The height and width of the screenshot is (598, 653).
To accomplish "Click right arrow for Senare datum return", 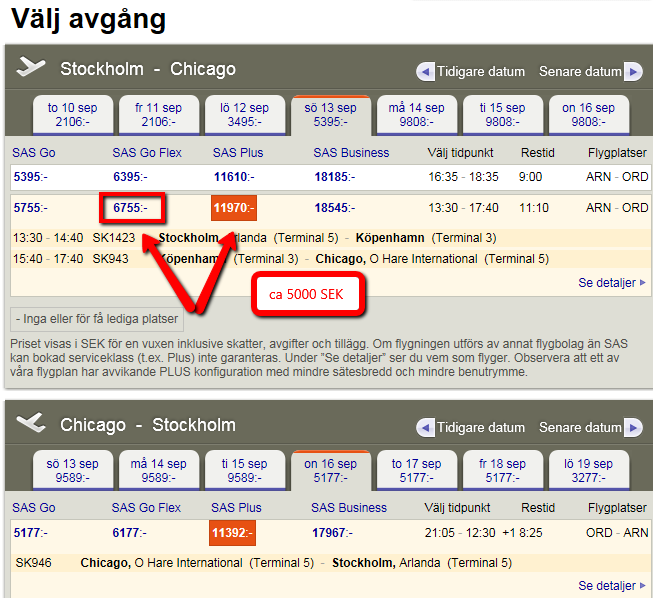I will 633,428.
